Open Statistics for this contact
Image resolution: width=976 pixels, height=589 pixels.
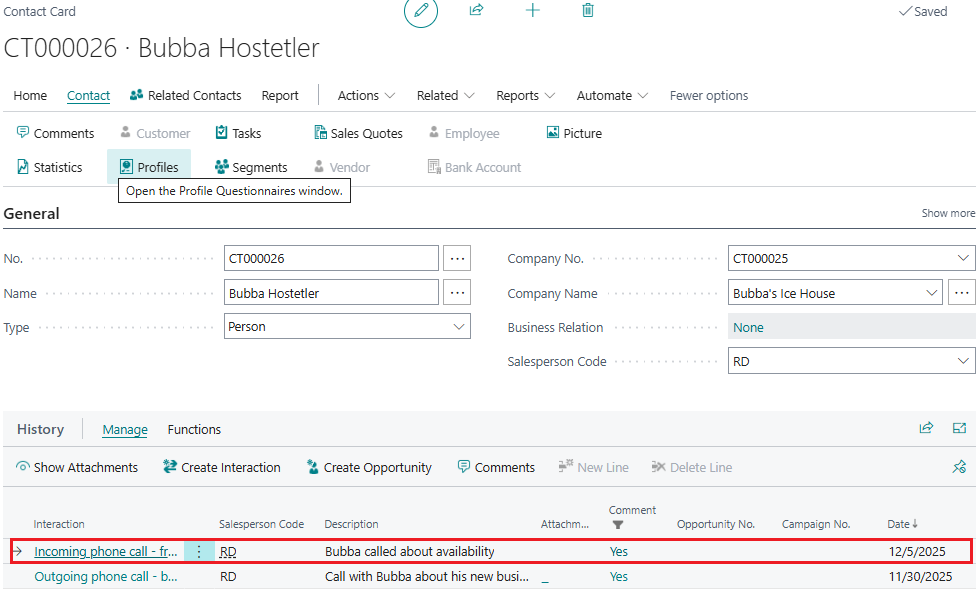coord(49,167)
